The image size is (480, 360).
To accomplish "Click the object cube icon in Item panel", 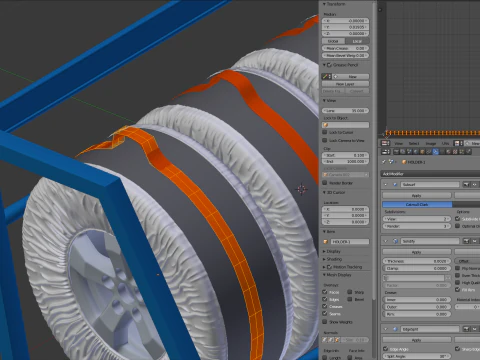I will tap(326, 241).
